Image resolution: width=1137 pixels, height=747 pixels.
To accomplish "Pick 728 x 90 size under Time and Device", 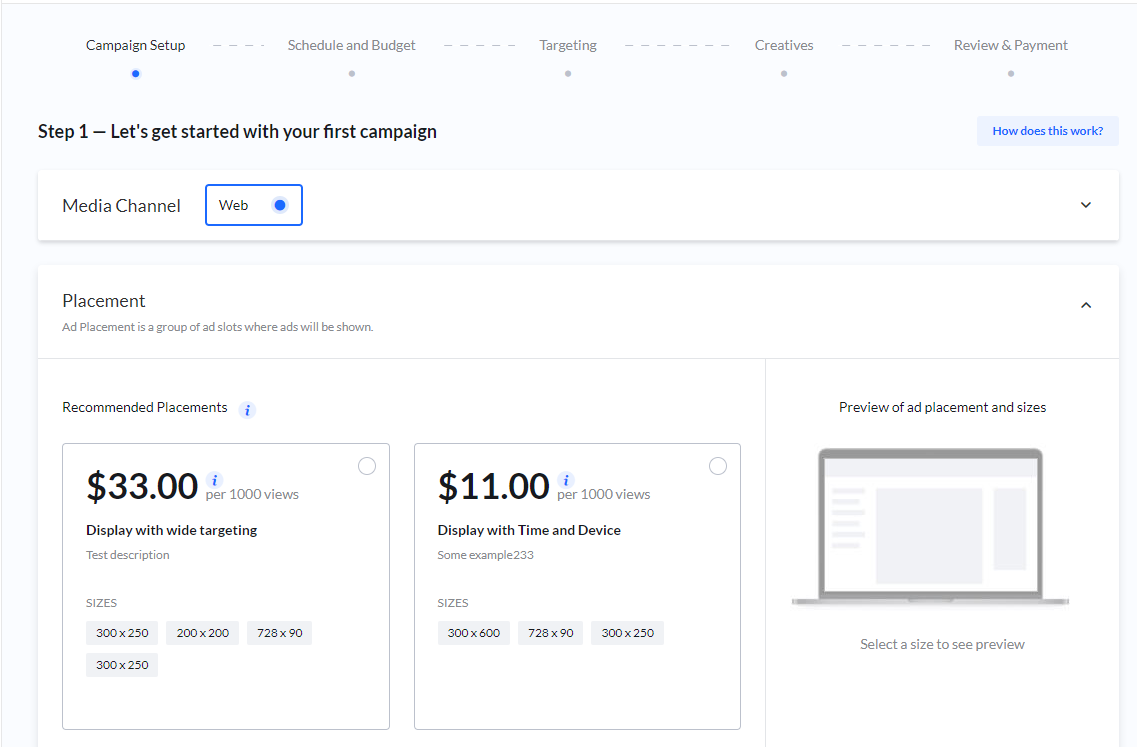I will [551, 633].
